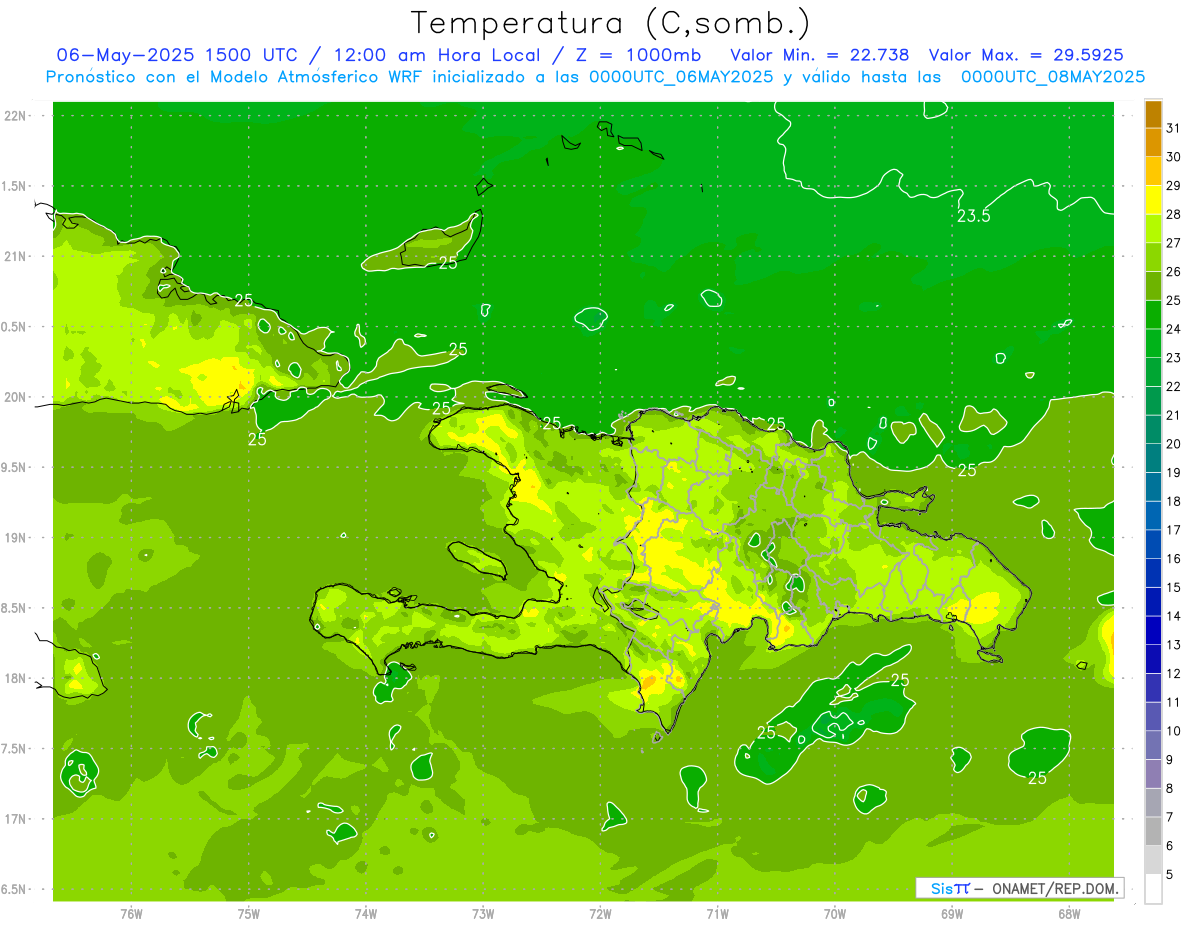Click the 17N latitude axis label
Screen dimensions: 1200x927
click(17, 819)
